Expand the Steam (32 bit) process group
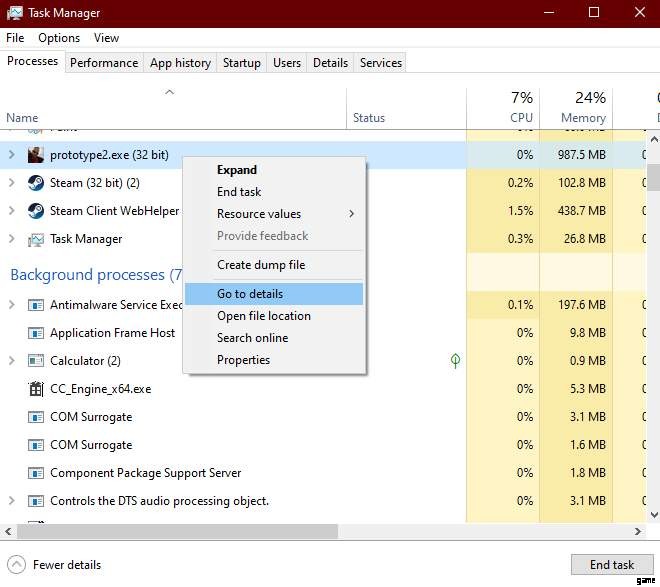 [x=12, y=183]
